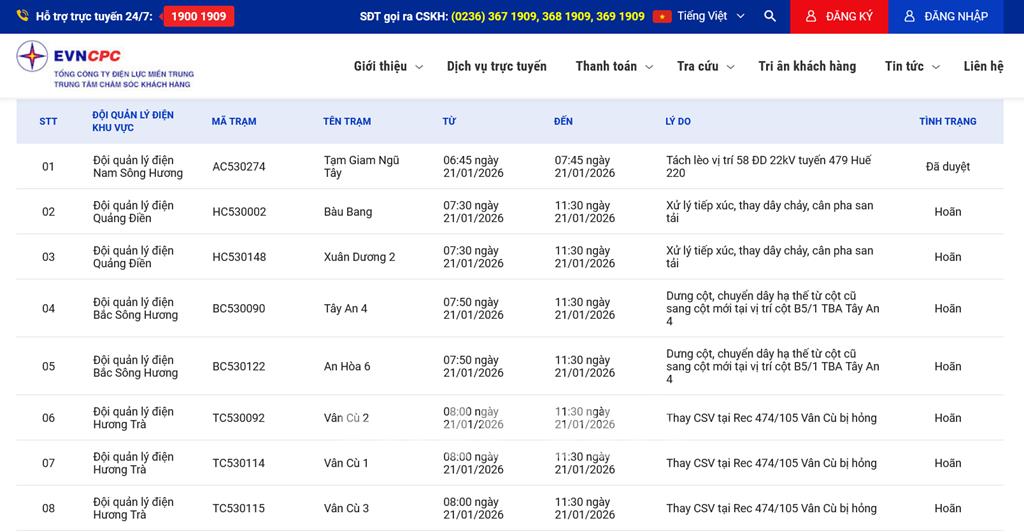Open the Liên hệ contact page
Image resolution: width=1024 pixels, height=532 pixels.
click(983, 67)
